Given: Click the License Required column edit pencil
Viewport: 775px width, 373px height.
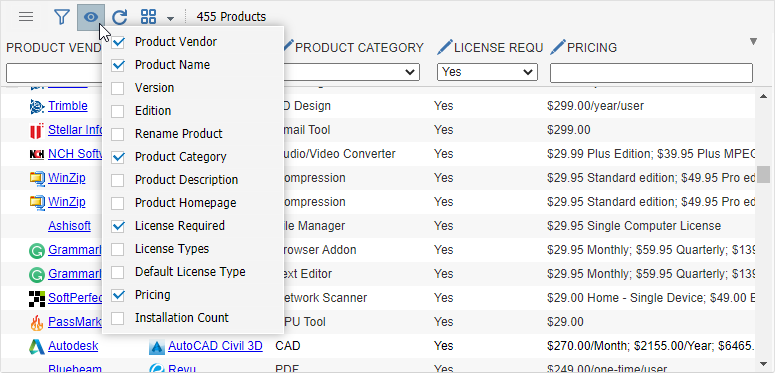Looking at the screenshot, I should click(445, 47).
